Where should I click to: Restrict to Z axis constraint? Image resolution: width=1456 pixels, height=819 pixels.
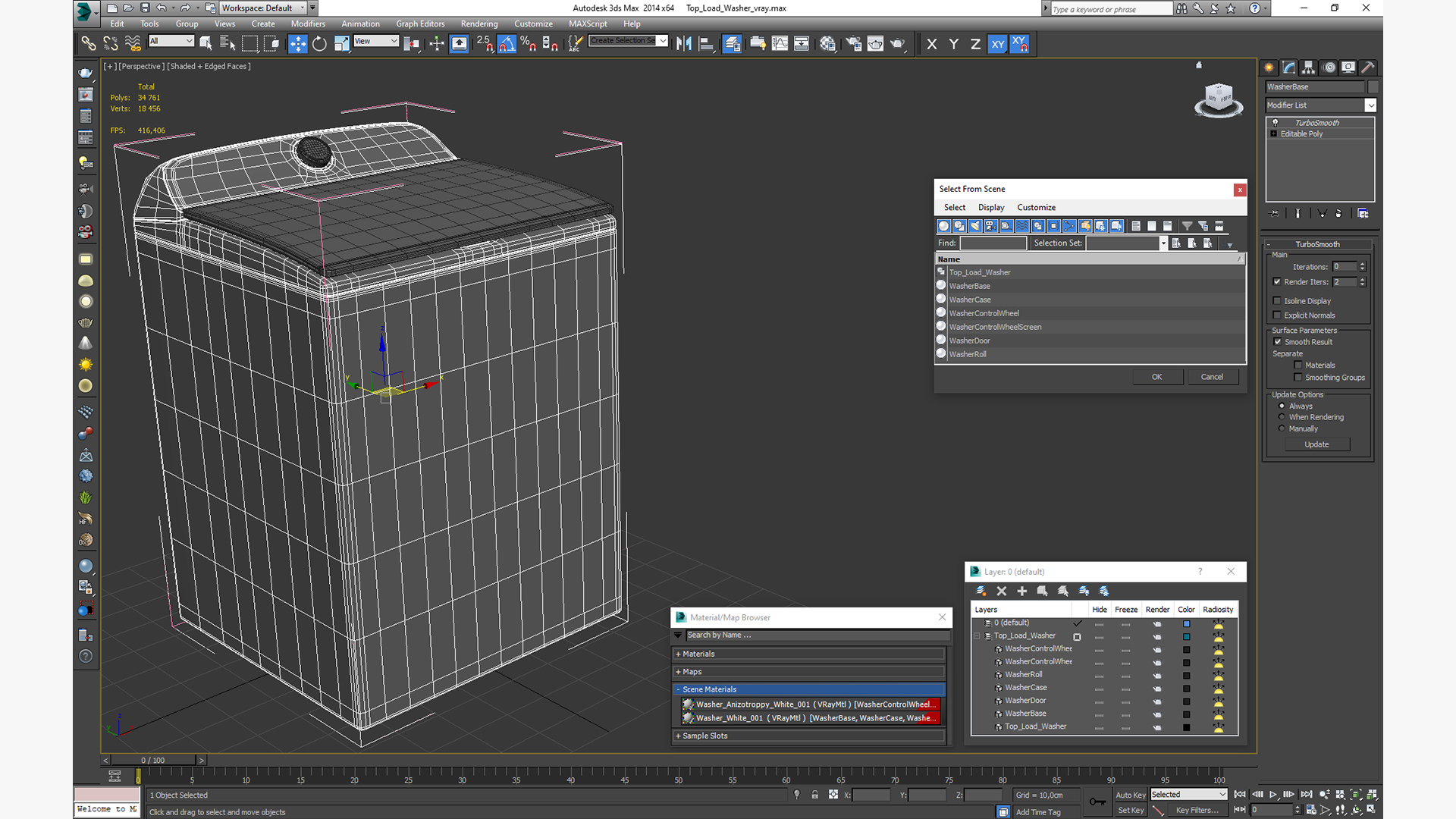pos(975,44)
